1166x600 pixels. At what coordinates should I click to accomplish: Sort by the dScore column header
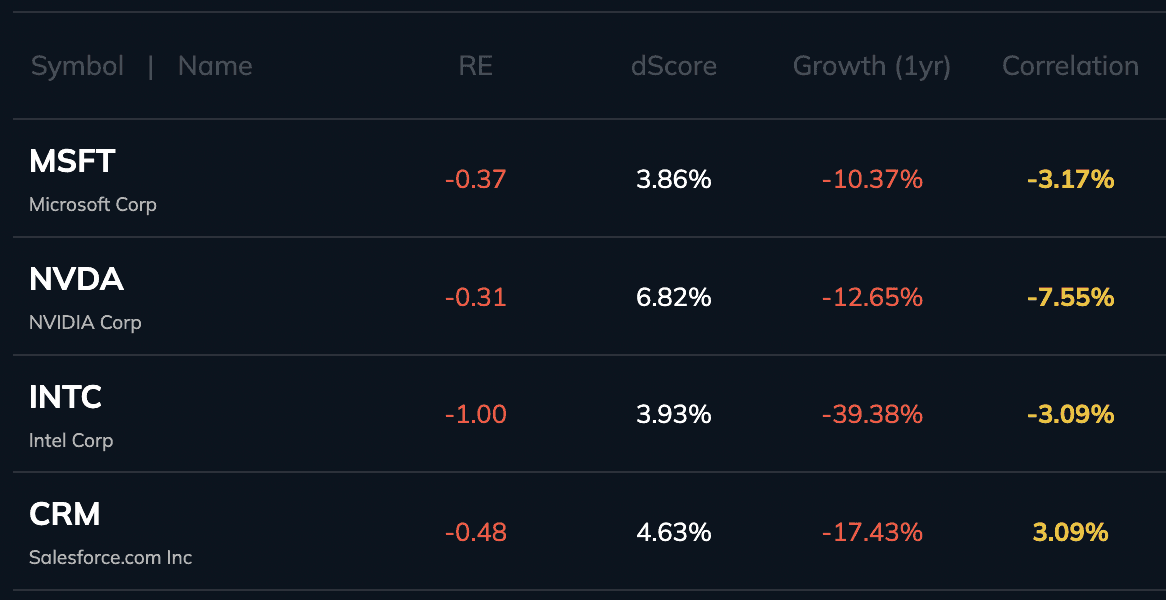[673, 67]
